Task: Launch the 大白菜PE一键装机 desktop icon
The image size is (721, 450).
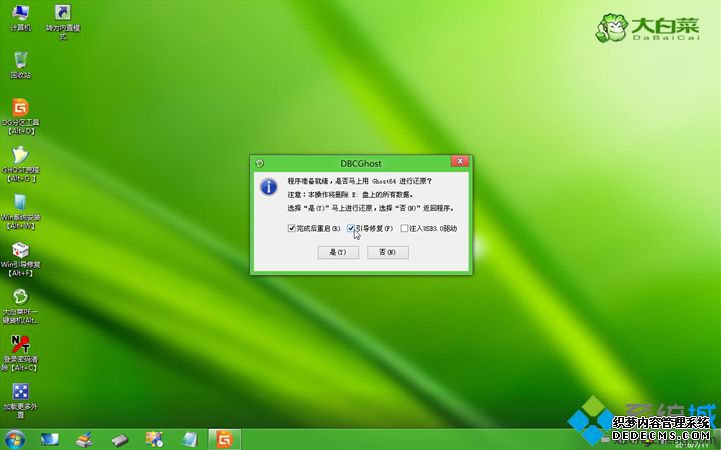Action: click(x=21, y=307)
